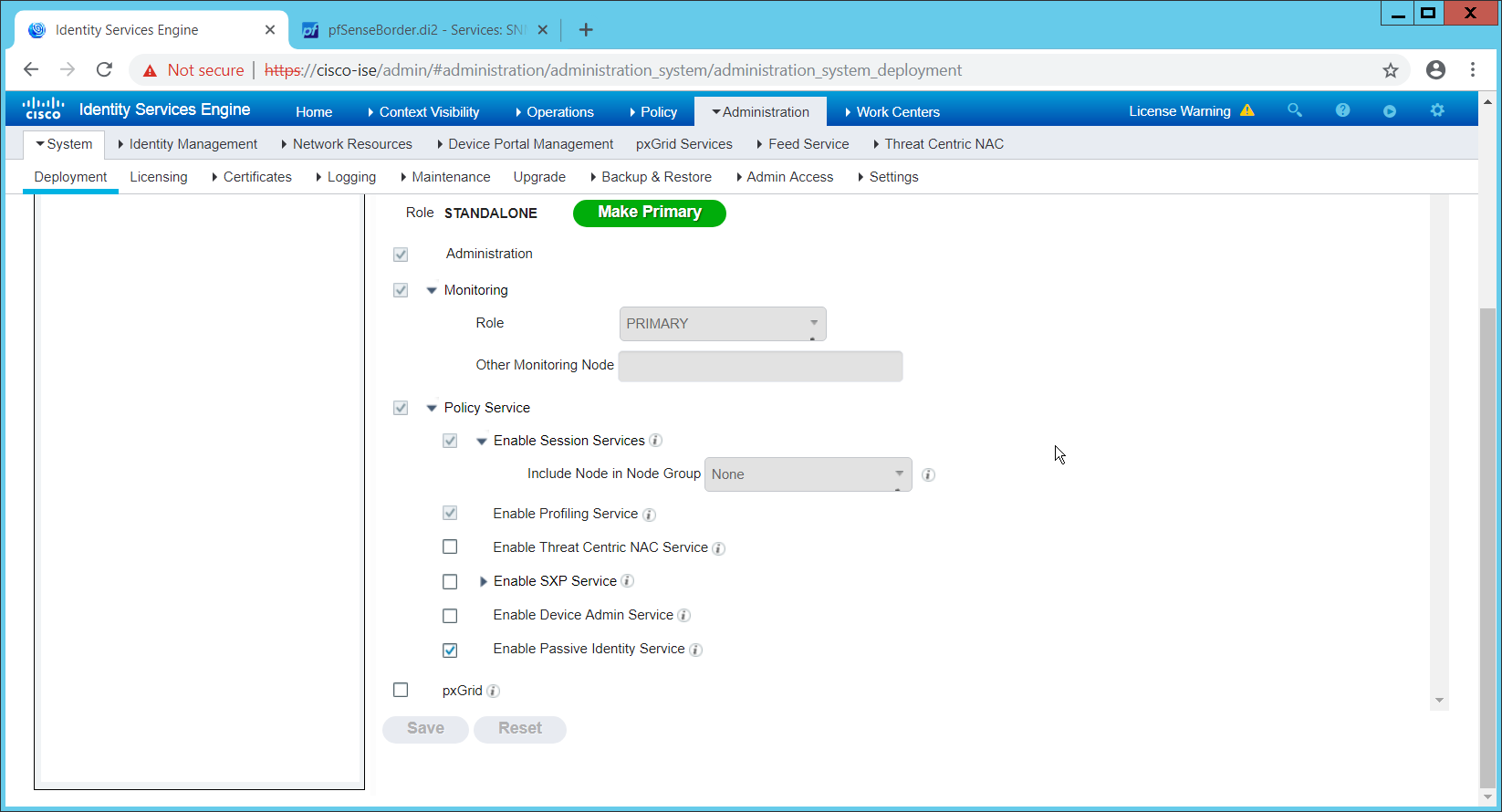This screenshot has height=812, width=1502.
Task: Go back to previous page
Action: tap(31, 69)
